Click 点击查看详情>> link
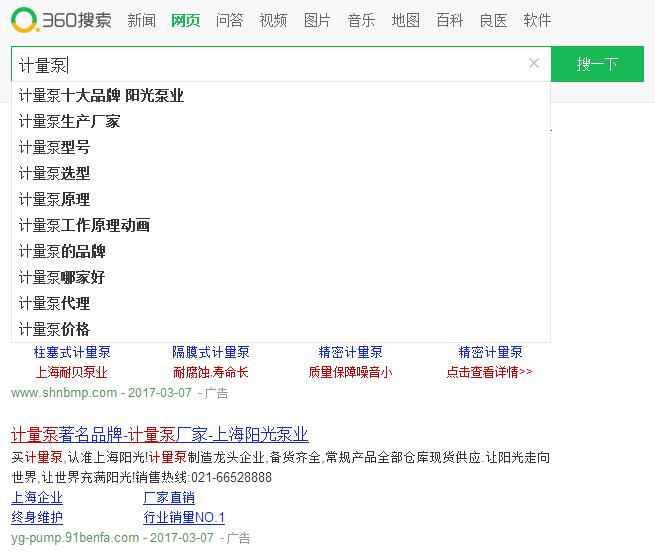The image size is (655, 559). pos(490,372)
